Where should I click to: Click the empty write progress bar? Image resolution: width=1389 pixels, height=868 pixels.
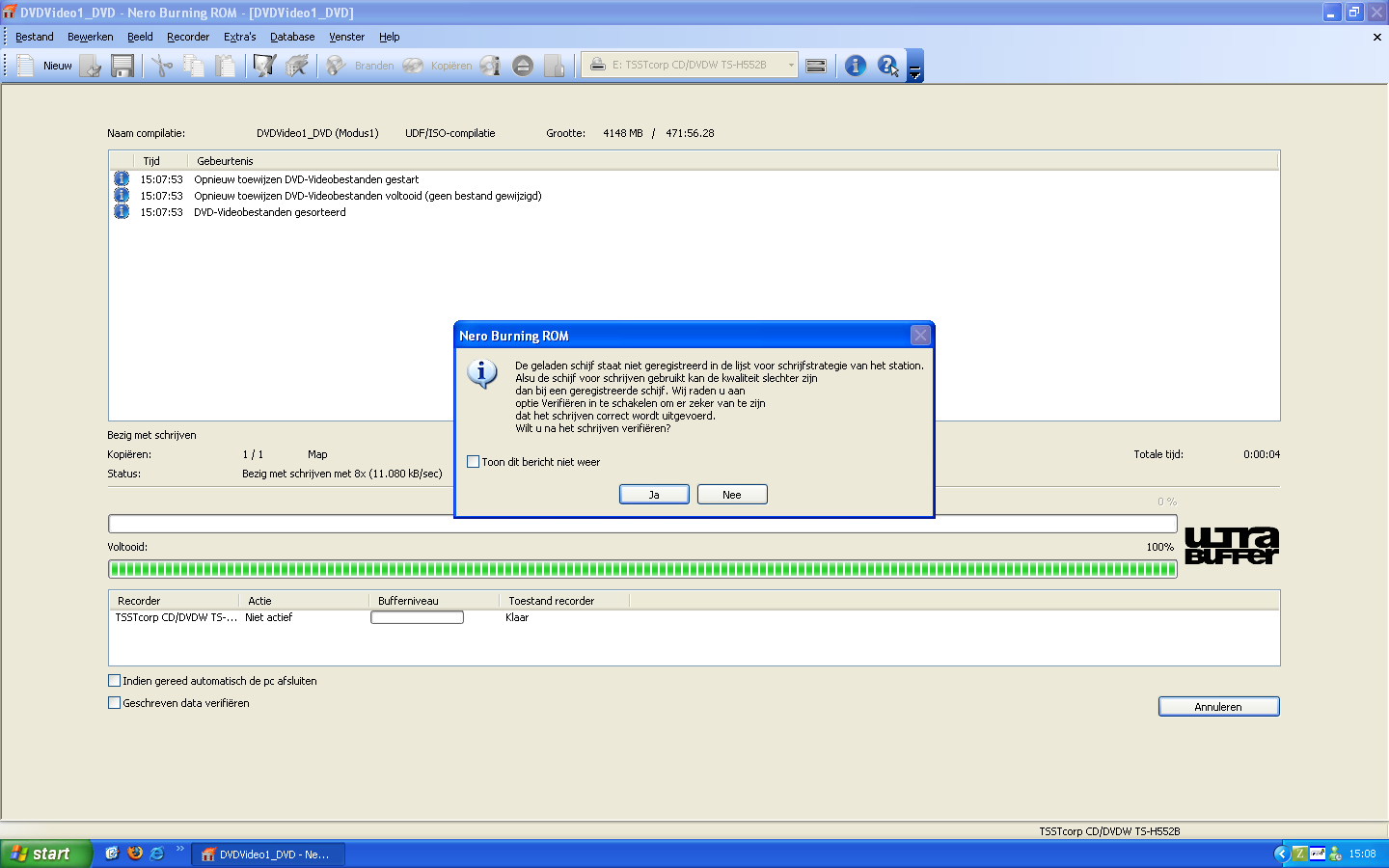pos(642,524)
